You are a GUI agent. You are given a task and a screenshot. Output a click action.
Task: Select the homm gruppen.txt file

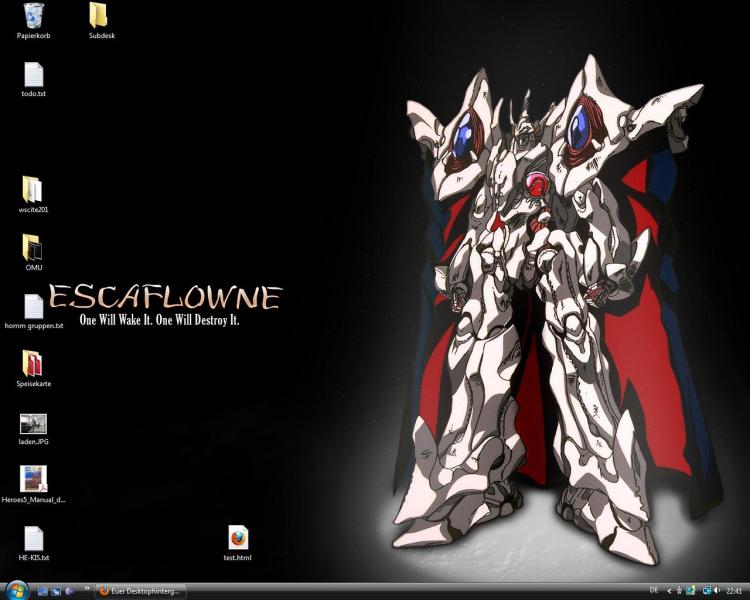coord(33,306)
